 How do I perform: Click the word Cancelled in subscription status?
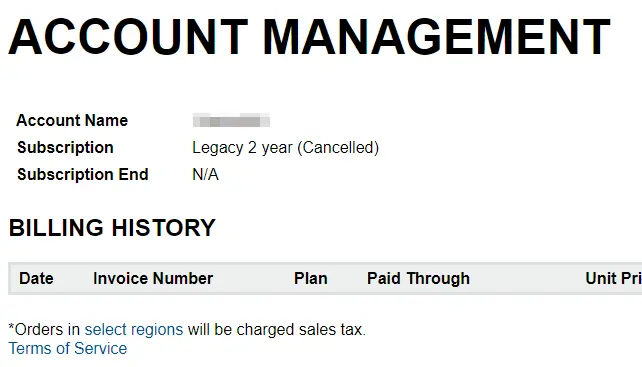coord(338,148)
